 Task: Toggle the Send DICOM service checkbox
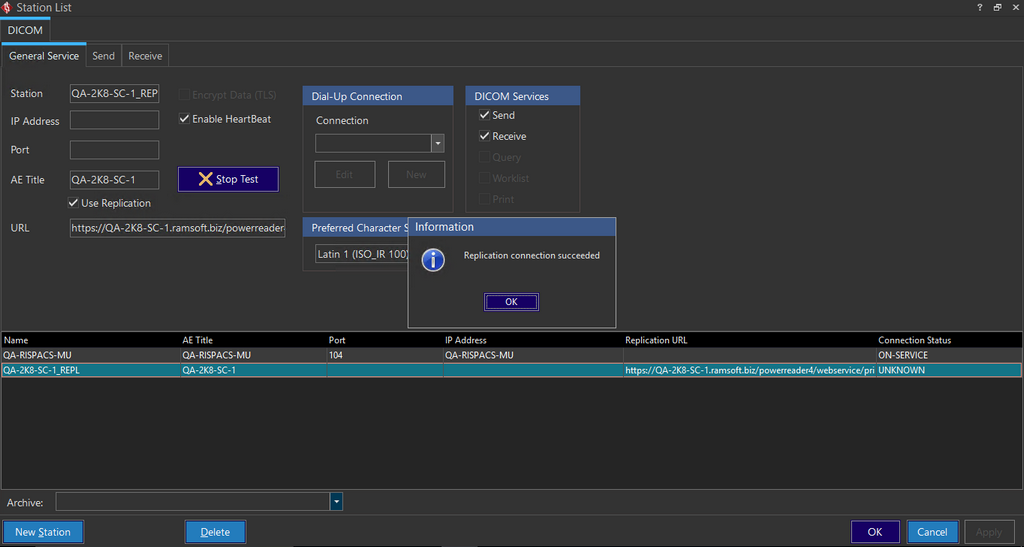(485, 115)
